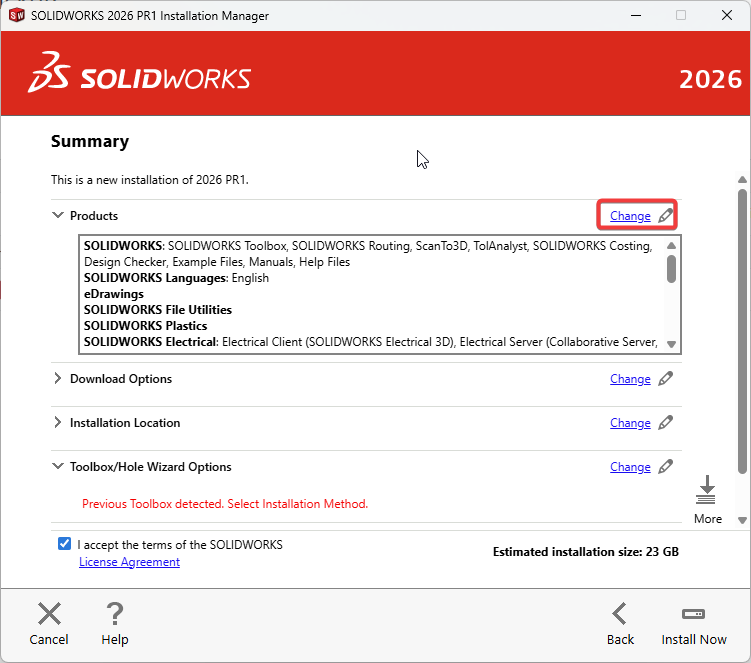This screenshot has height=663, width=751.
Task: Click the pencil icon for Download Options
Action: [665, 378]
